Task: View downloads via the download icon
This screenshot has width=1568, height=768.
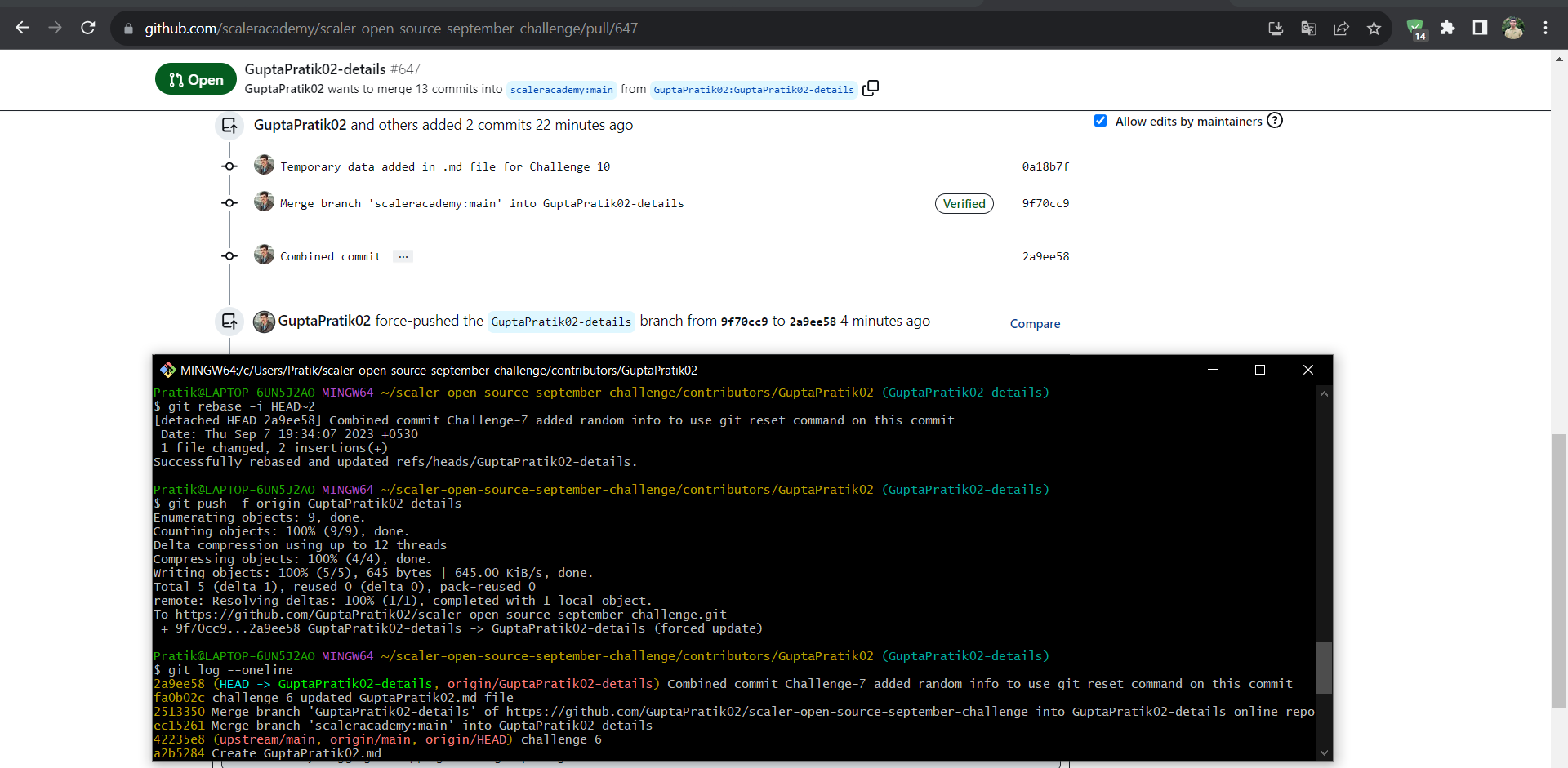Action: click(1275, 28)
